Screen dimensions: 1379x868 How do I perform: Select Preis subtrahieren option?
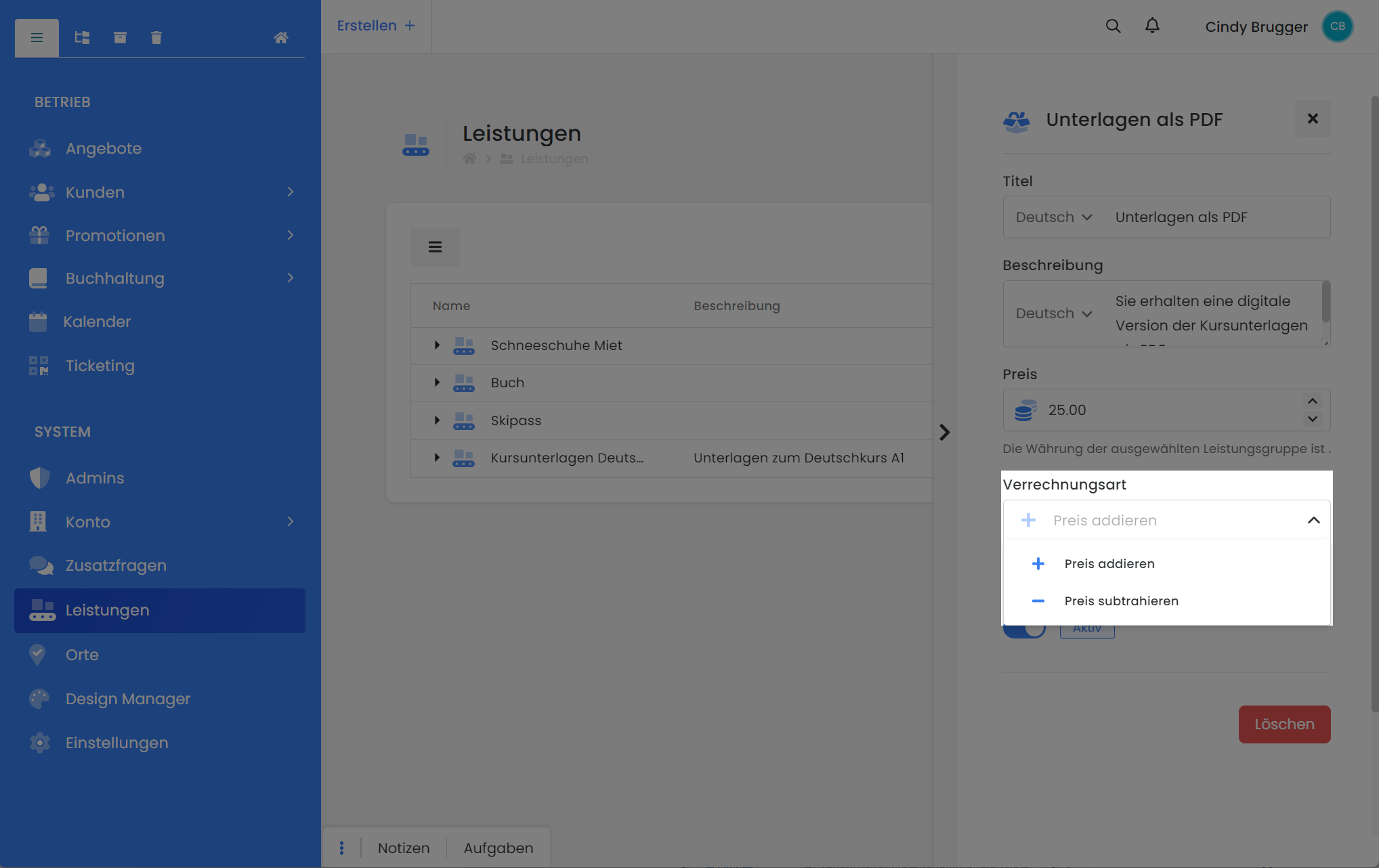1121,601
